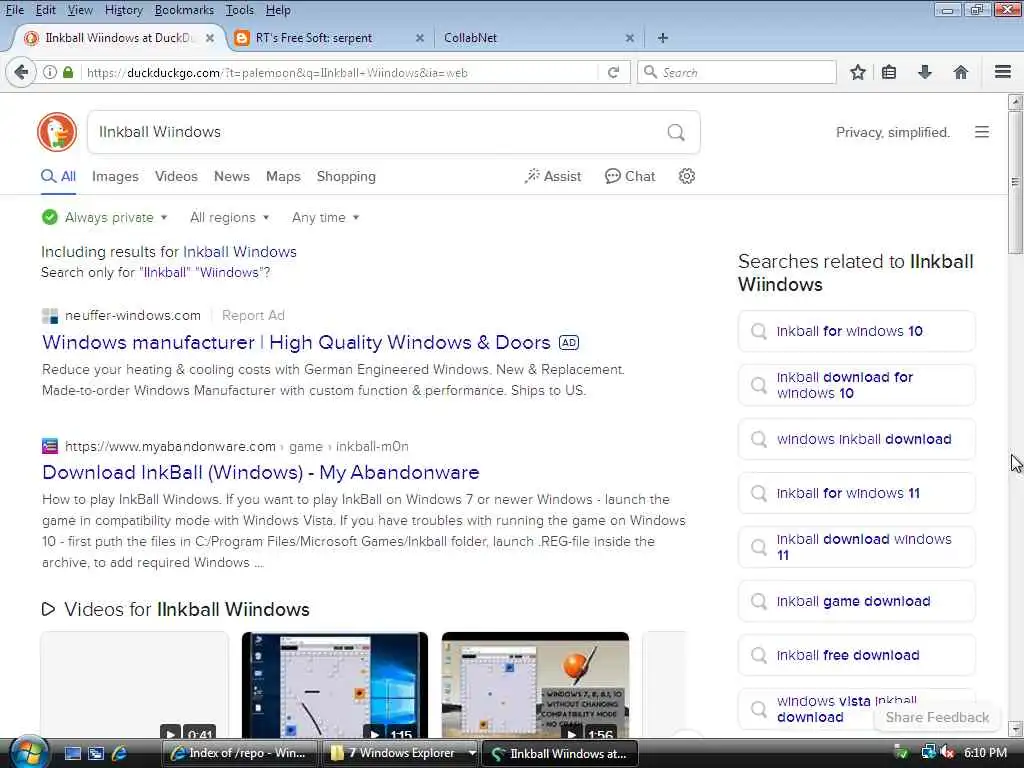Screen dimensions: 1024x768
Task: Open the Tools menu
Action: pyautogui.click(x=240, y=10)
